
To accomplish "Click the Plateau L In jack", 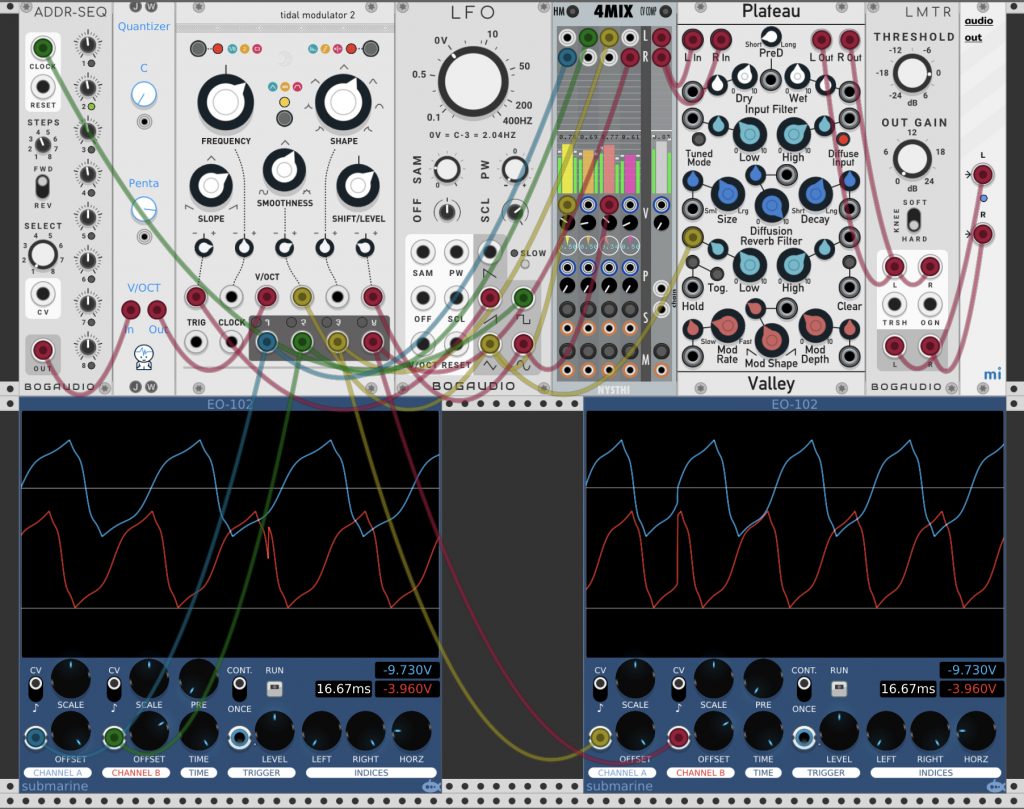I will (x=692, y=39).
